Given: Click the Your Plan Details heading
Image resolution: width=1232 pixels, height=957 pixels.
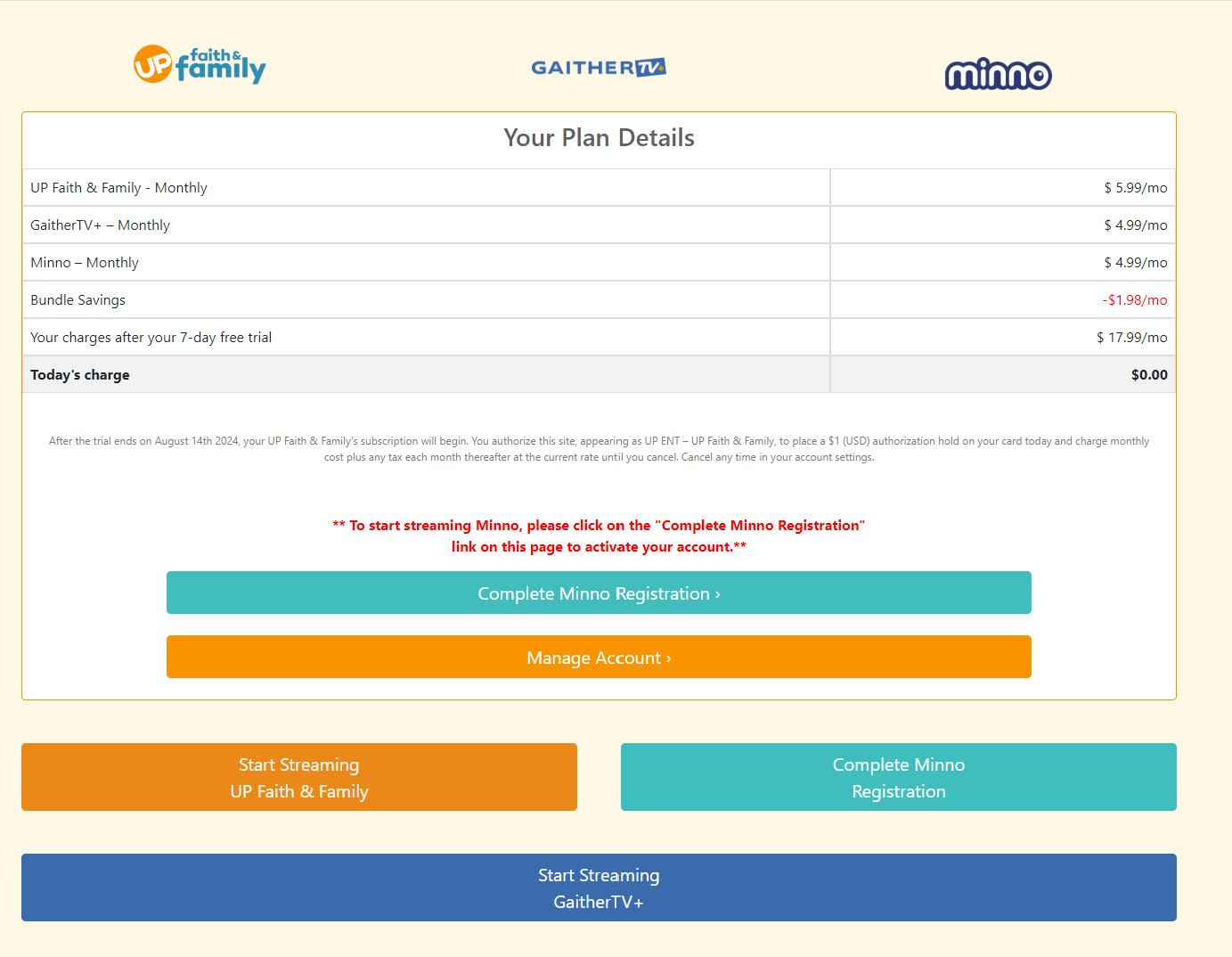Looking at the screenshot, I should [x=599, y=138].
